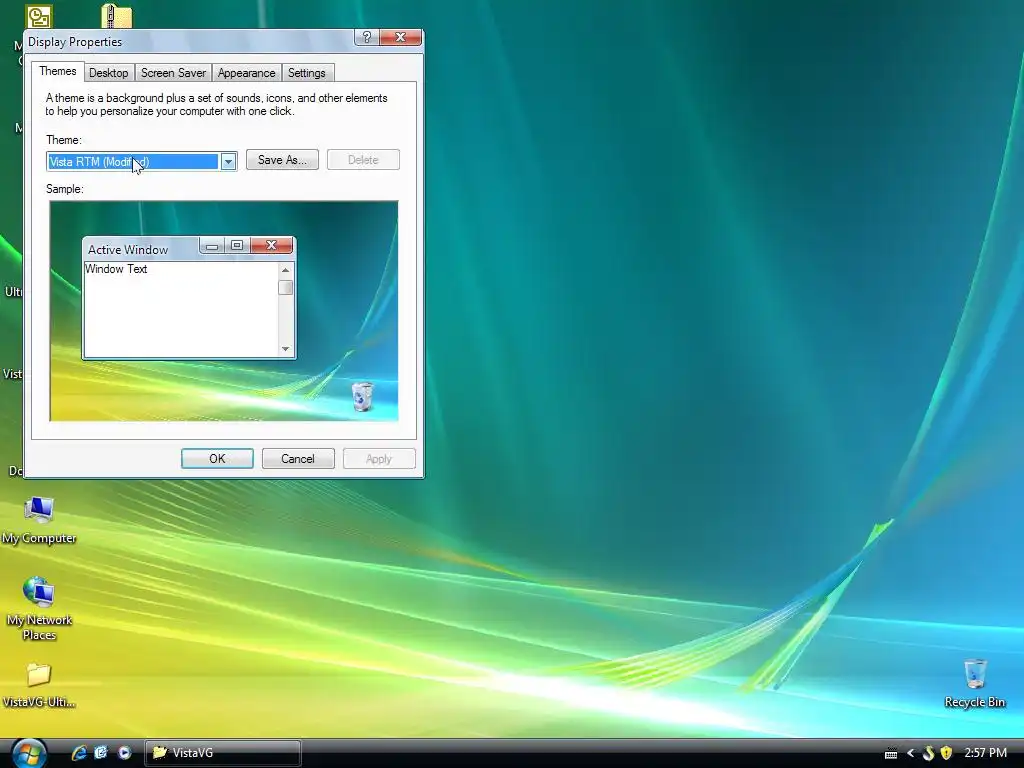The height and width of the screenshot is (768, 1024).
Task: Click the Recycle Bin in the theme sample
Action: [362, 397]
